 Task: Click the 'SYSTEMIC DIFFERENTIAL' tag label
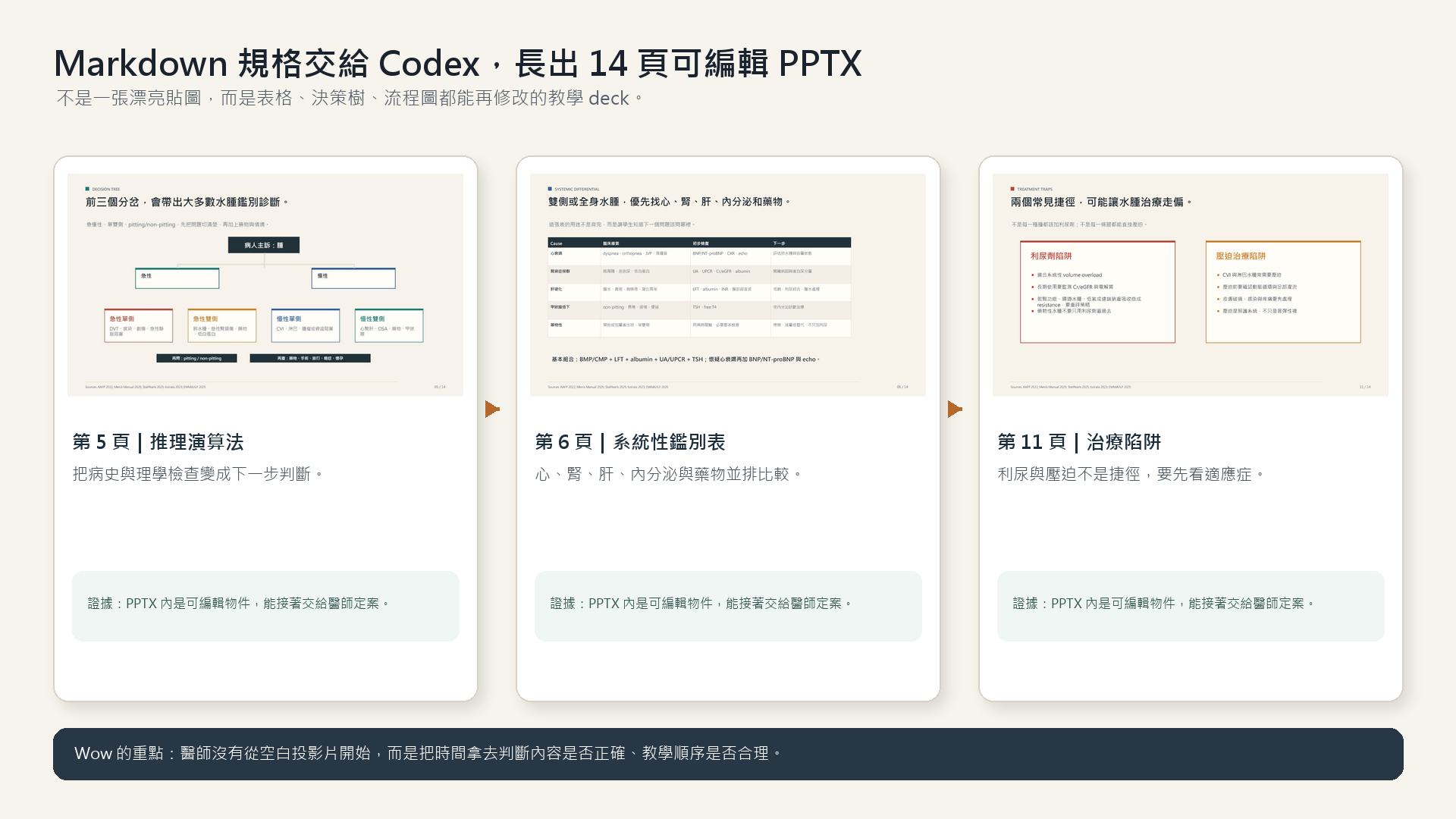576,189
